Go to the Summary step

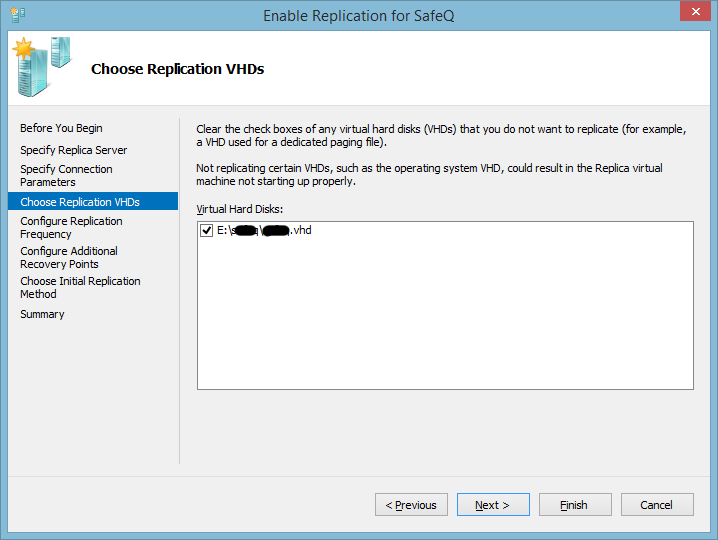42,314
